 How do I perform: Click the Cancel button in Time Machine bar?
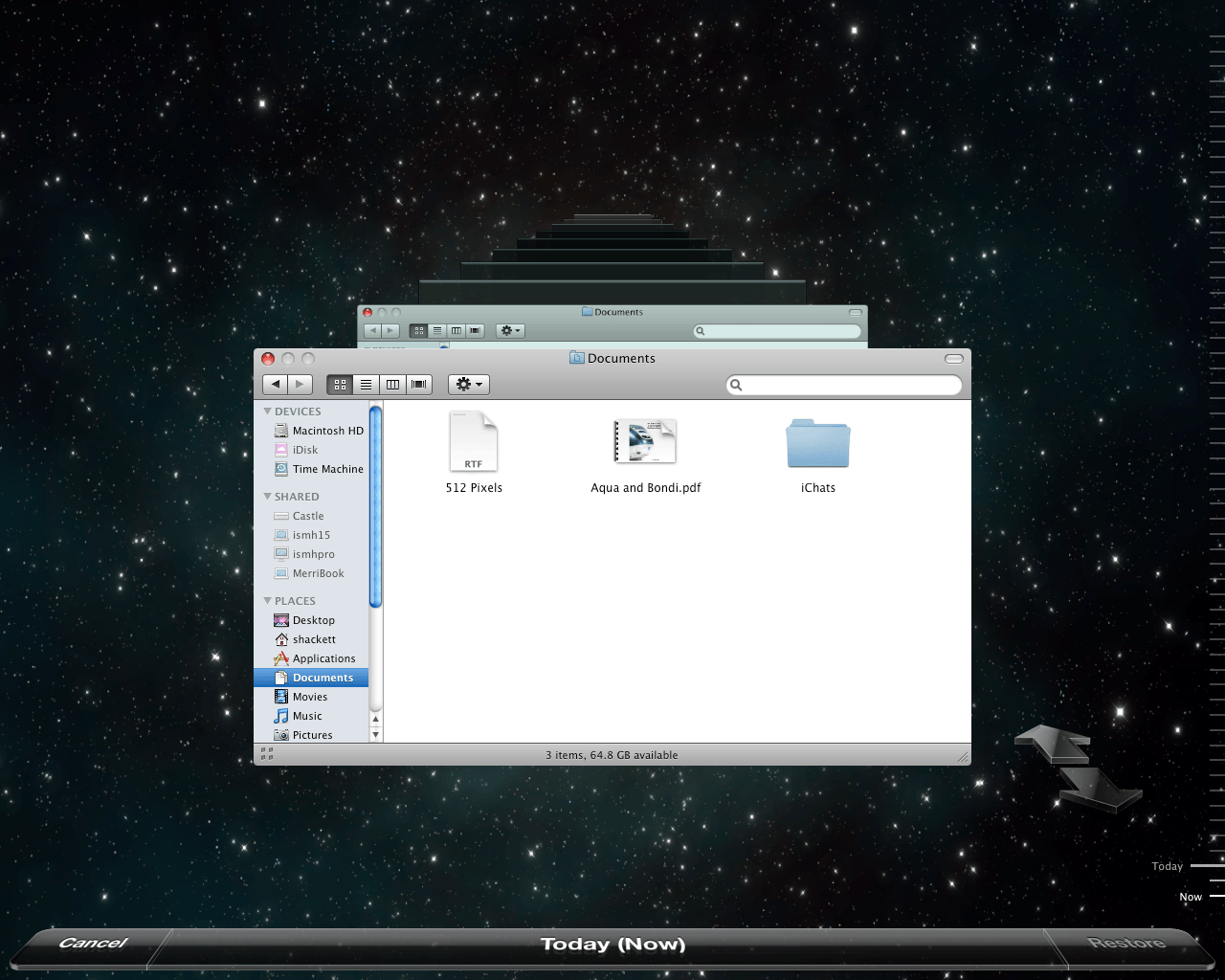tap(93, 944)
